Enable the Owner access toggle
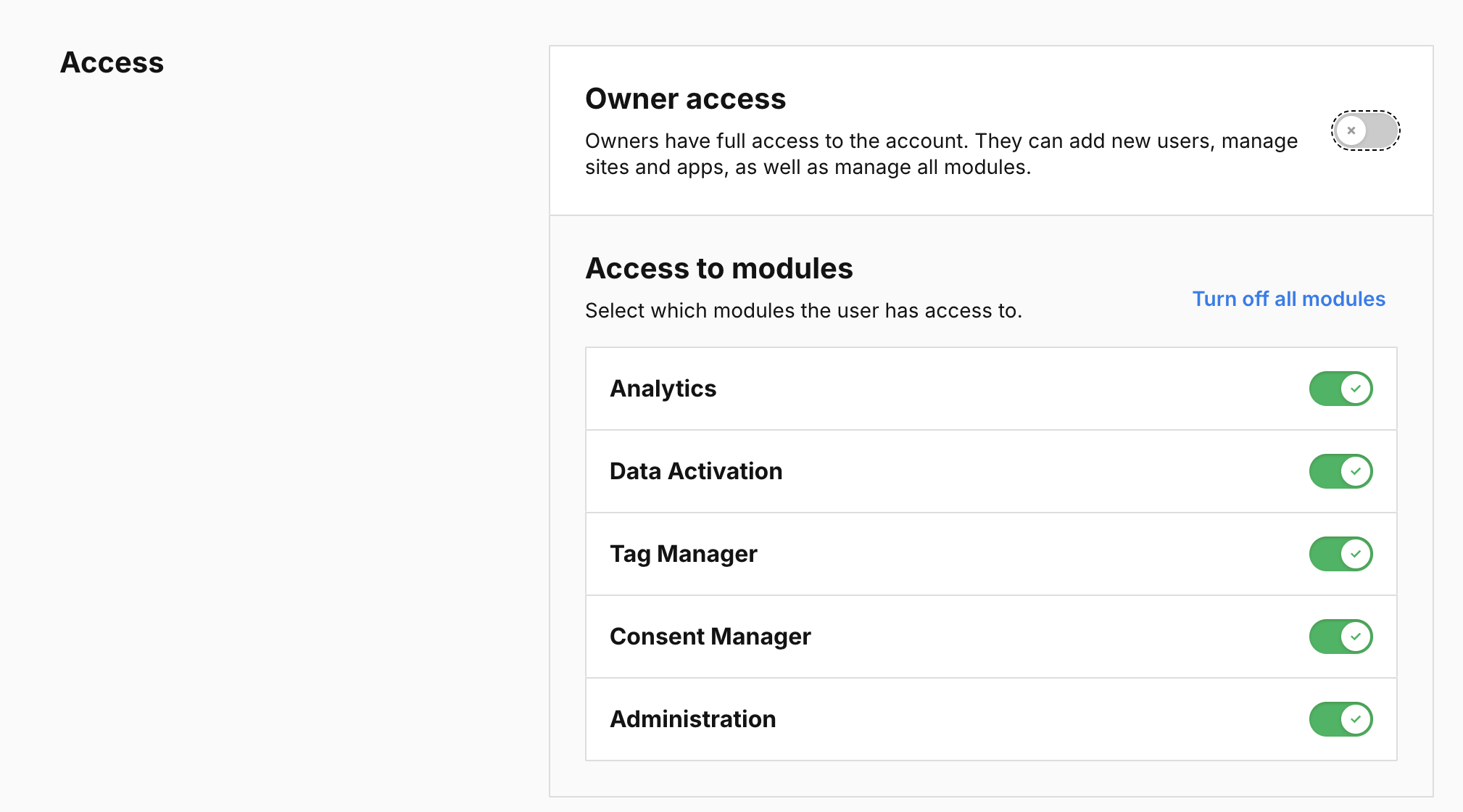Viewport: 1463px width, 812px height. (1365, 130)
